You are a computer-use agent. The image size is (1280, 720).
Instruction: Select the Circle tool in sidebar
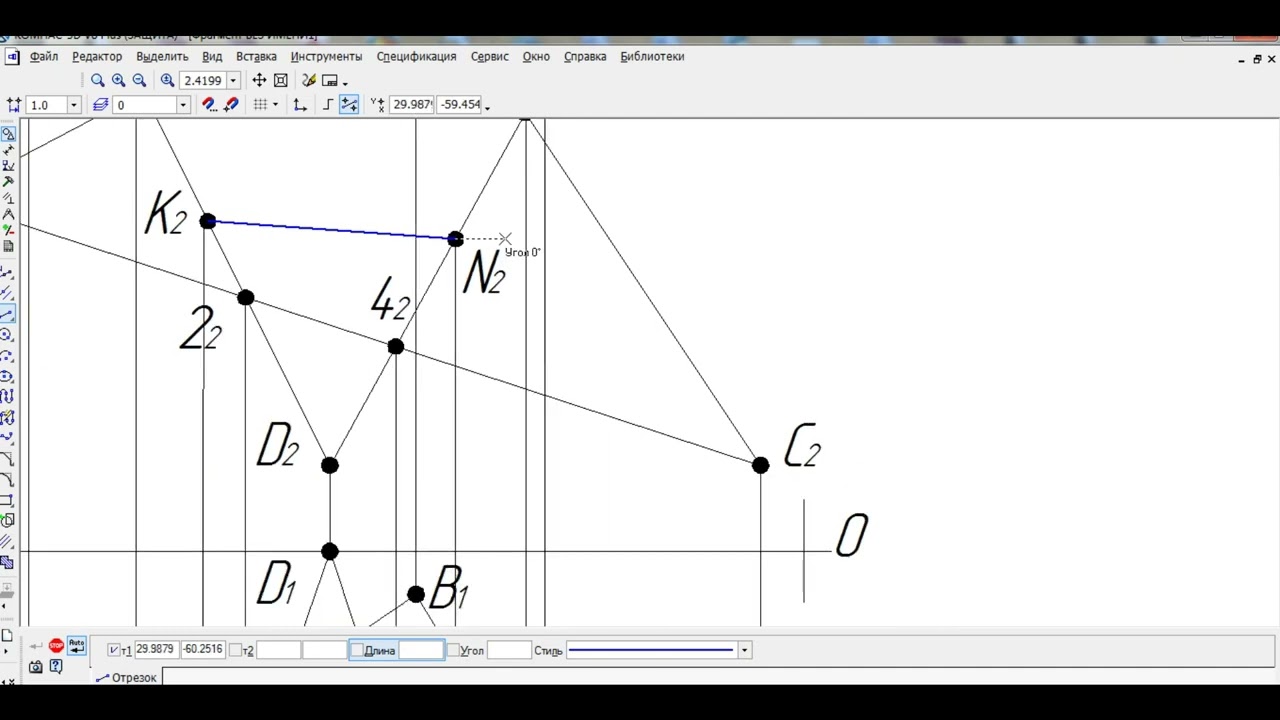click(x=8, y=335)
